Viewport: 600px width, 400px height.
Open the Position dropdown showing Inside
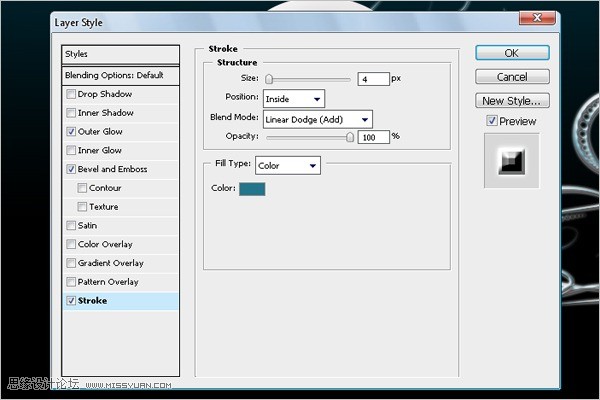[x=294, y=99]
